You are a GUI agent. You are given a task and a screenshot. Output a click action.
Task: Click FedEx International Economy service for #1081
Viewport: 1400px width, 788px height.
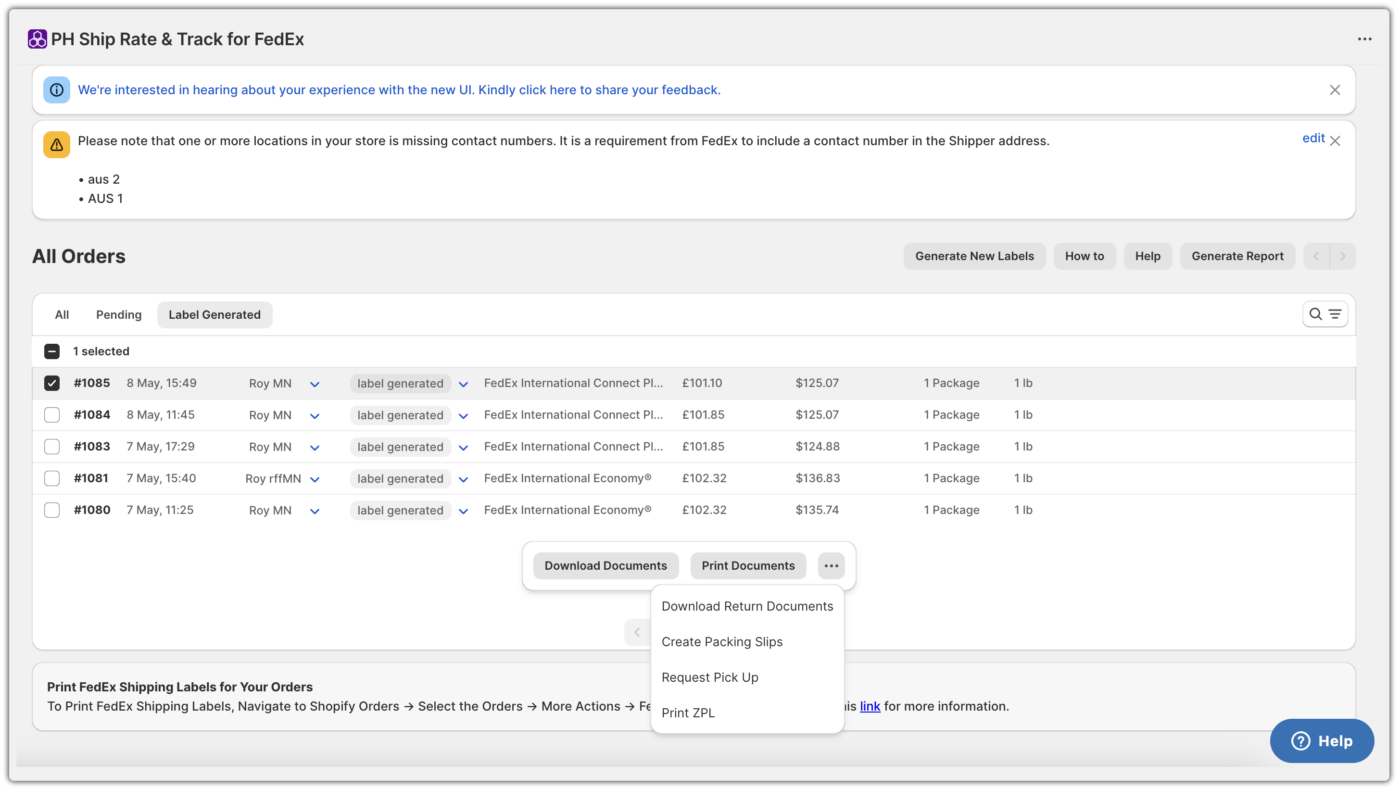(568, 478)
